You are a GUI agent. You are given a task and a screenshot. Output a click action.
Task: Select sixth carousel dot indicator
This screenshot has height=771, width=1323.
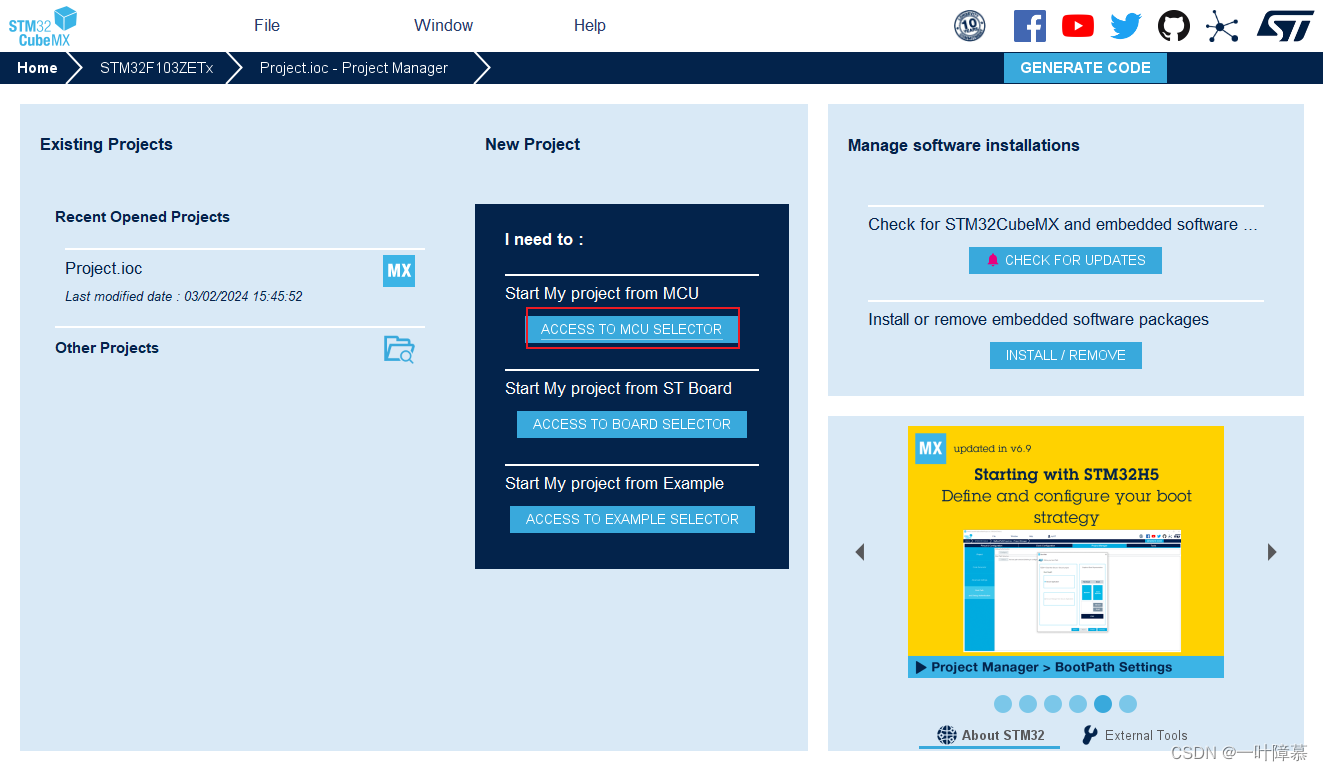tap(1128, 704)
